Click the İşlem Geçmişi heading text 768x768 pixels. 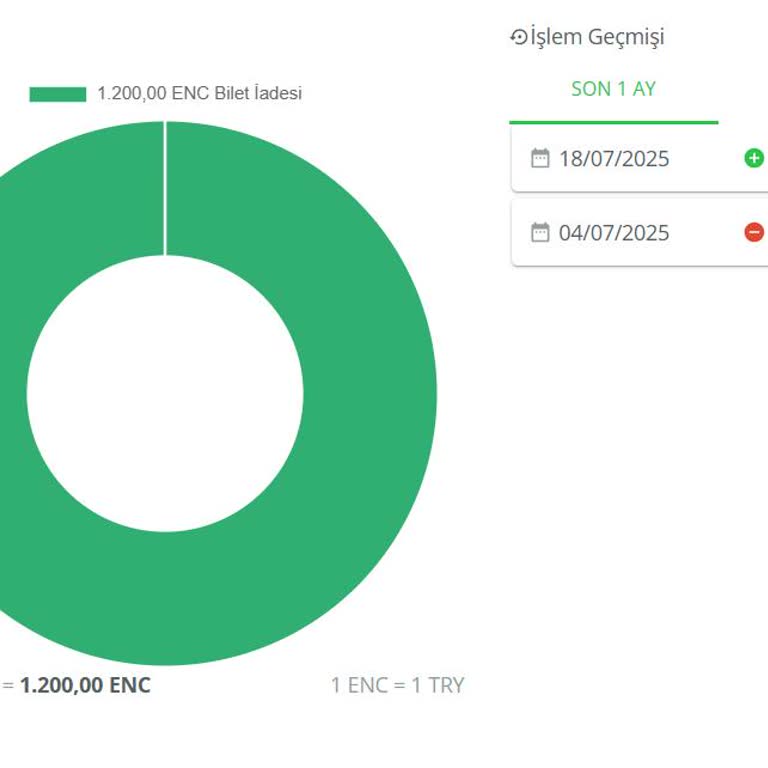(x=597, y=37)
